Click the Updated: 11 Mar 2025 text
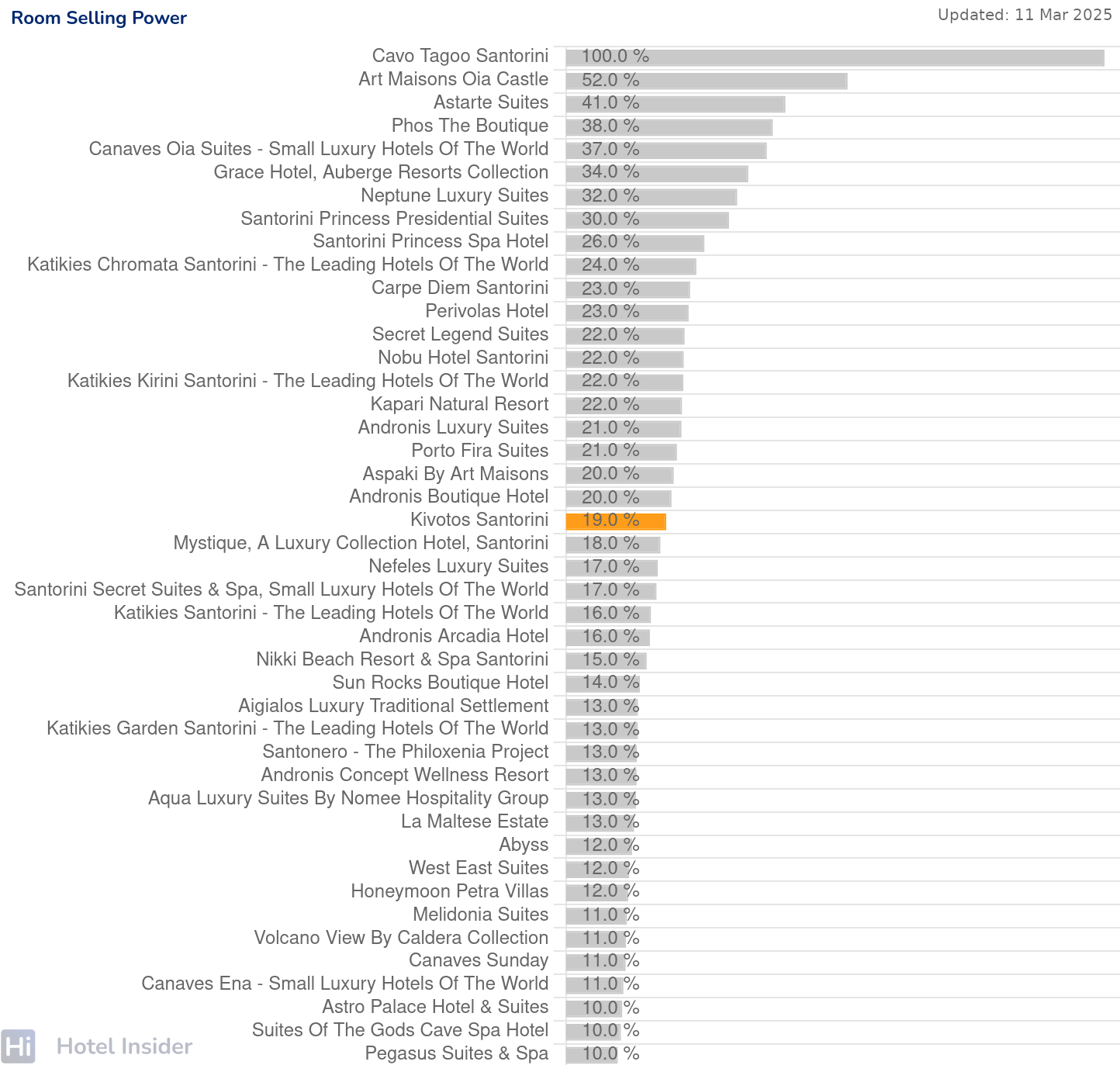The image size is (1120, 1065). coord(1025,15)
